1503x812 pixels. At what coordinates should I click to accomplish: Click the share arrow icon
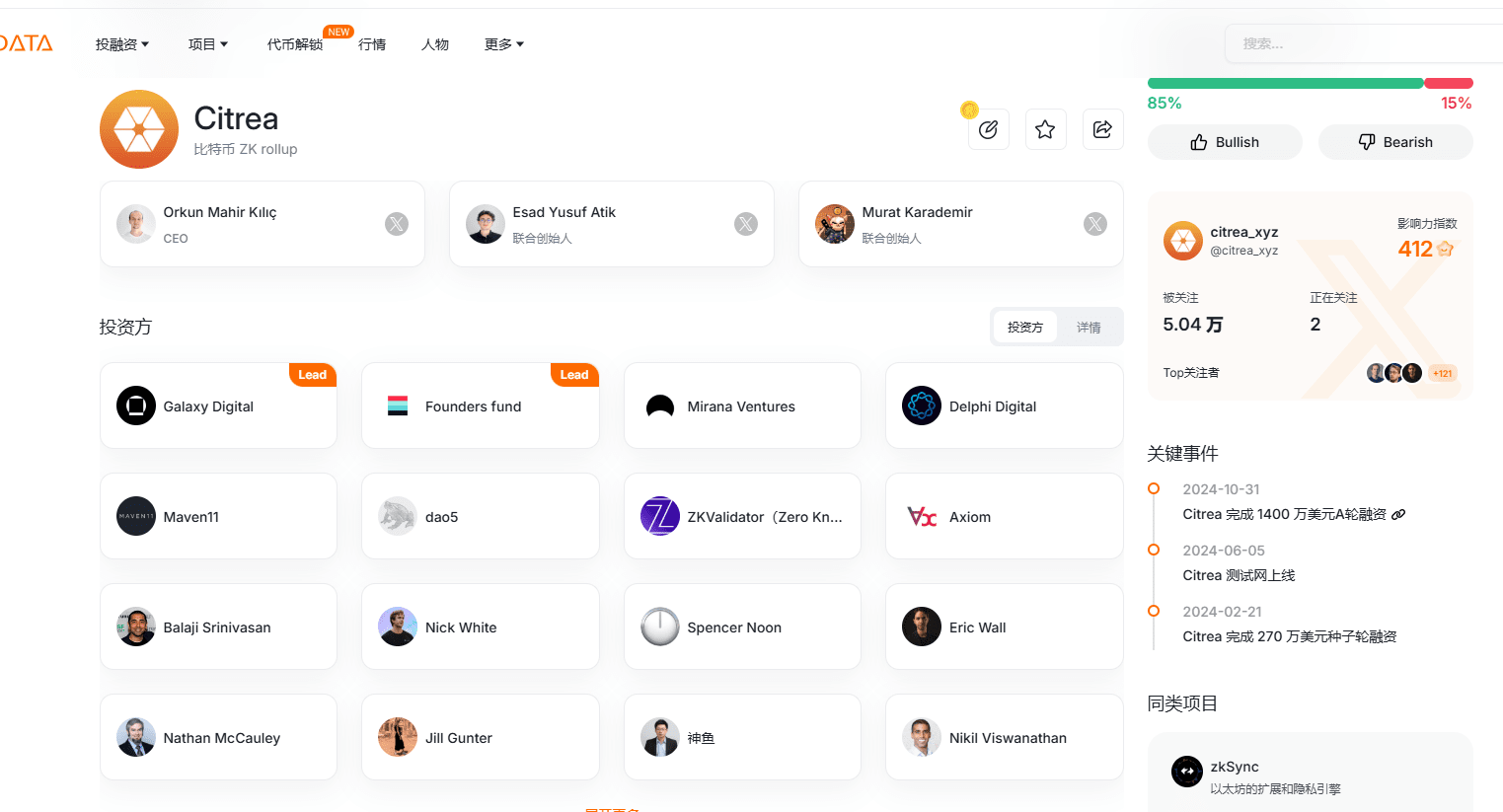pos(1102,129)
